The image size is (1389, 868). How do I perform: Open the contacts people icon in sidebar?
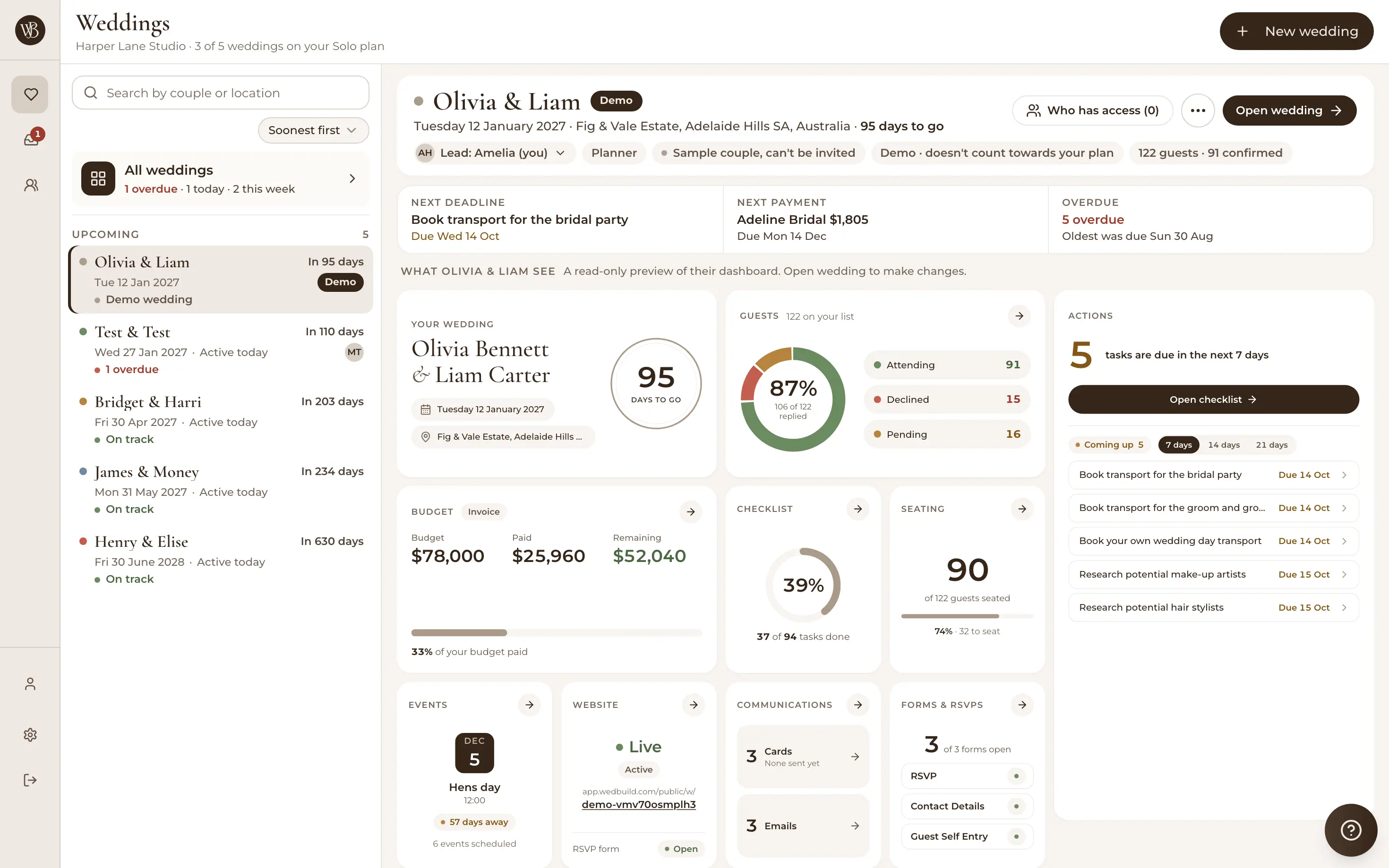tap(31, 185)
